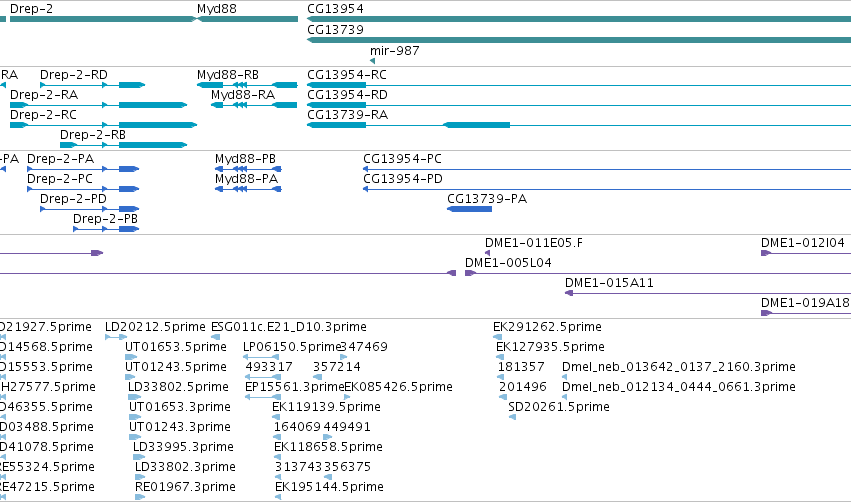The width and height of the screenshot is (851, 502).
Task: Click EST EK127935.5prime
Action: [550, 347]
